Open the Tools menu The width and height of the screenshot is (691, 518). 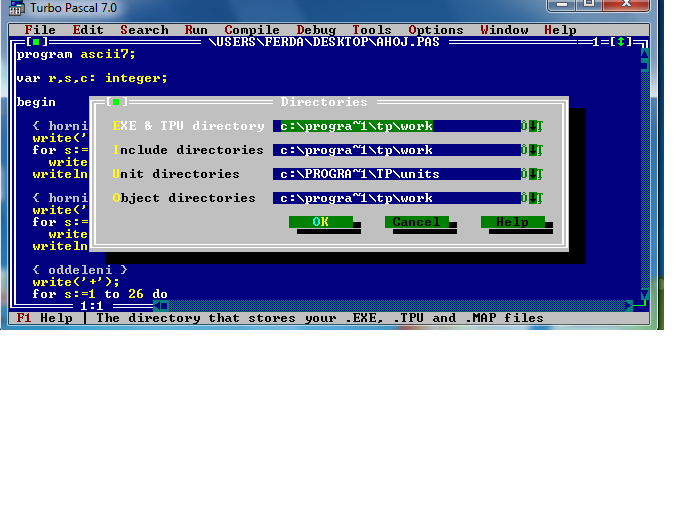point(372,30)
